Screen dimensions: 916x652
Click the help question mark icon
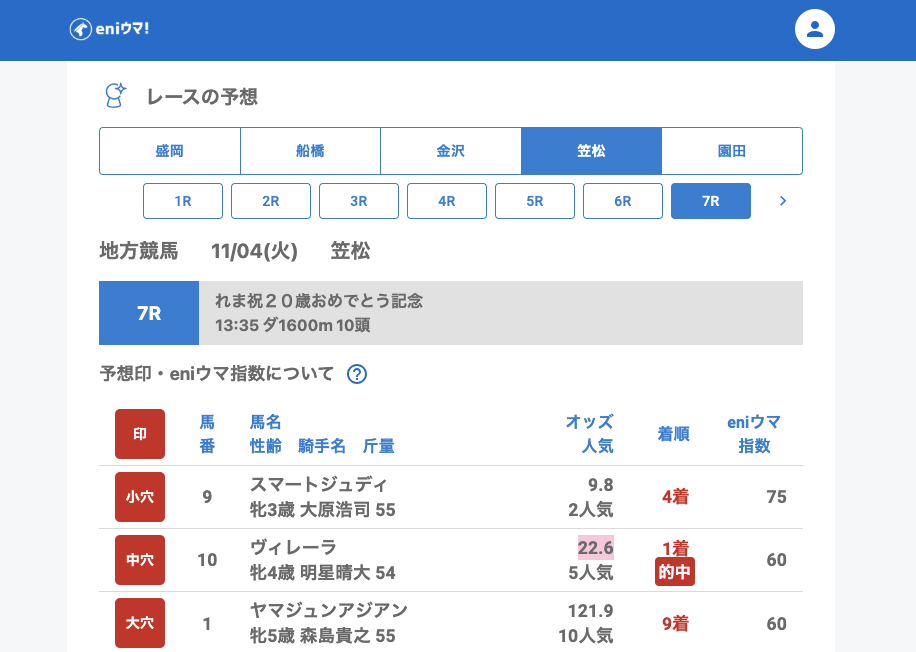click(x=357, y=374)
